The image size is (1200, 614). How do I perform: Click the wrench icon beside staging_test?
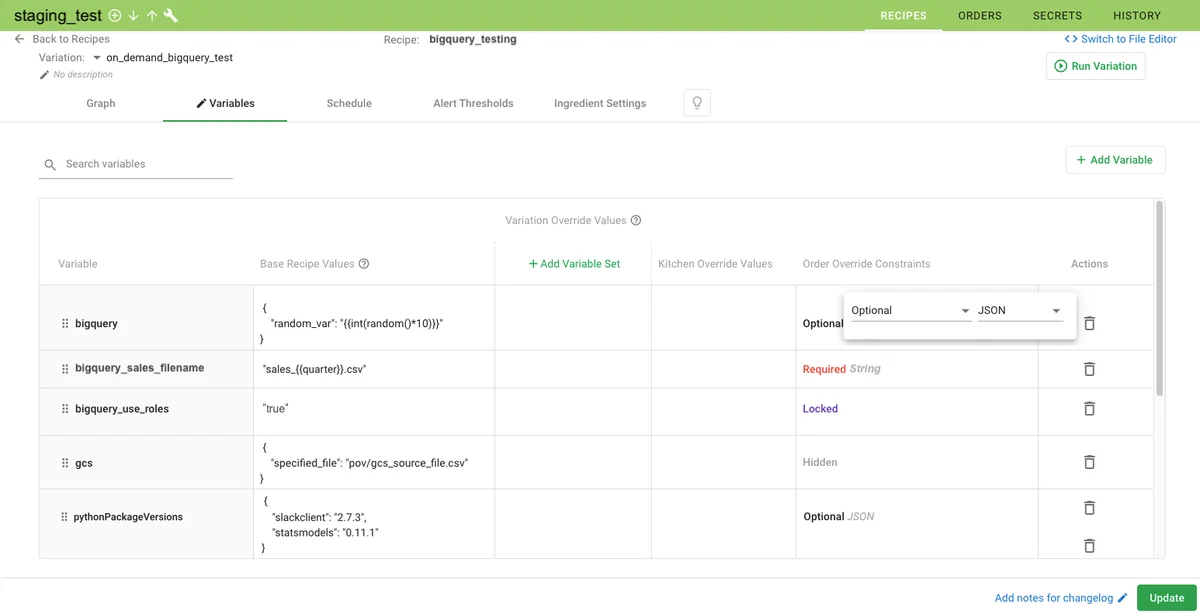tap(171, 15)
